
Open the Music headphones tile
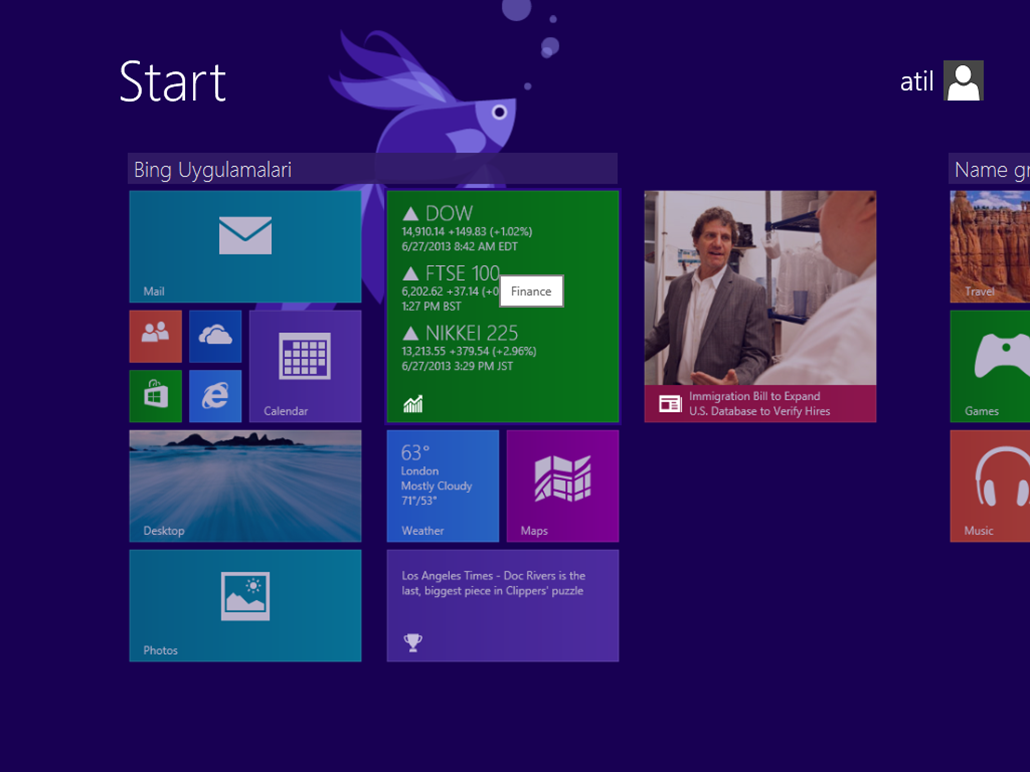990,486
